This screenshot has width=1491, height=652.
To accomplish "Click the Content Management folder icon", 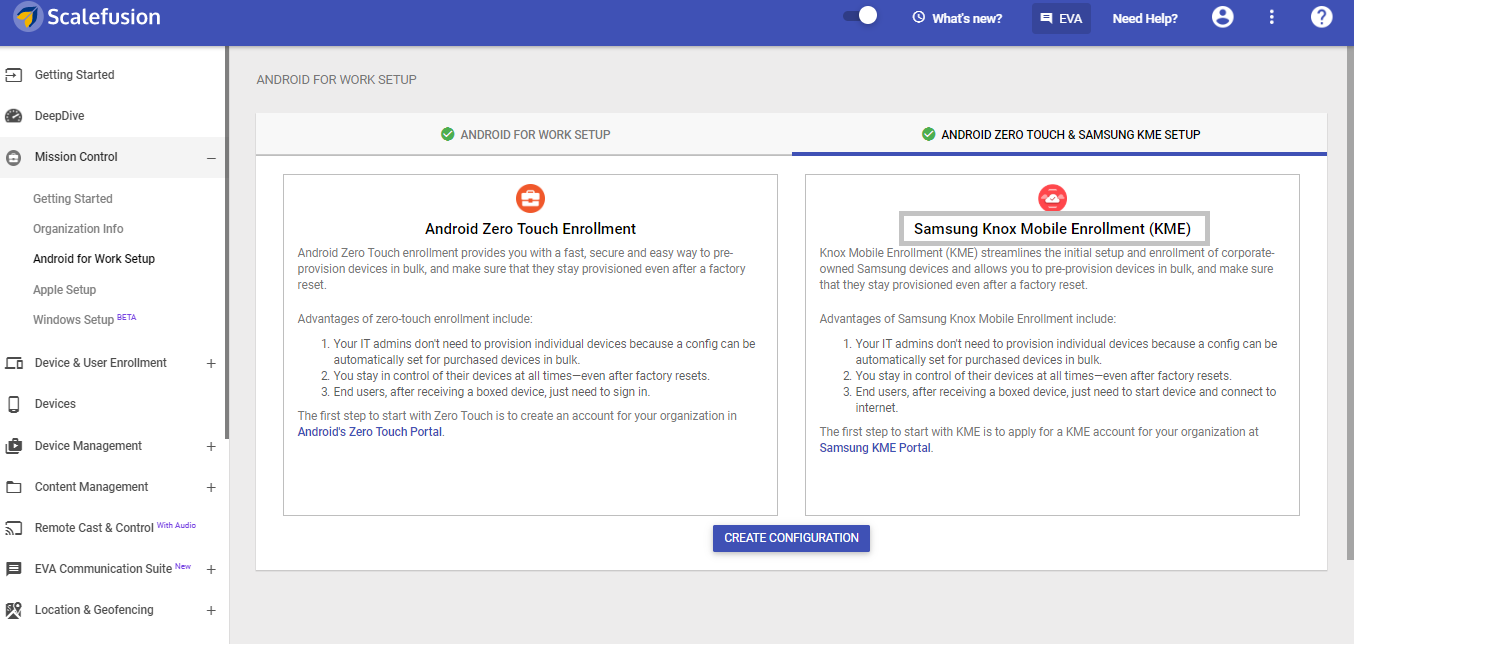I will coord(14,487).
